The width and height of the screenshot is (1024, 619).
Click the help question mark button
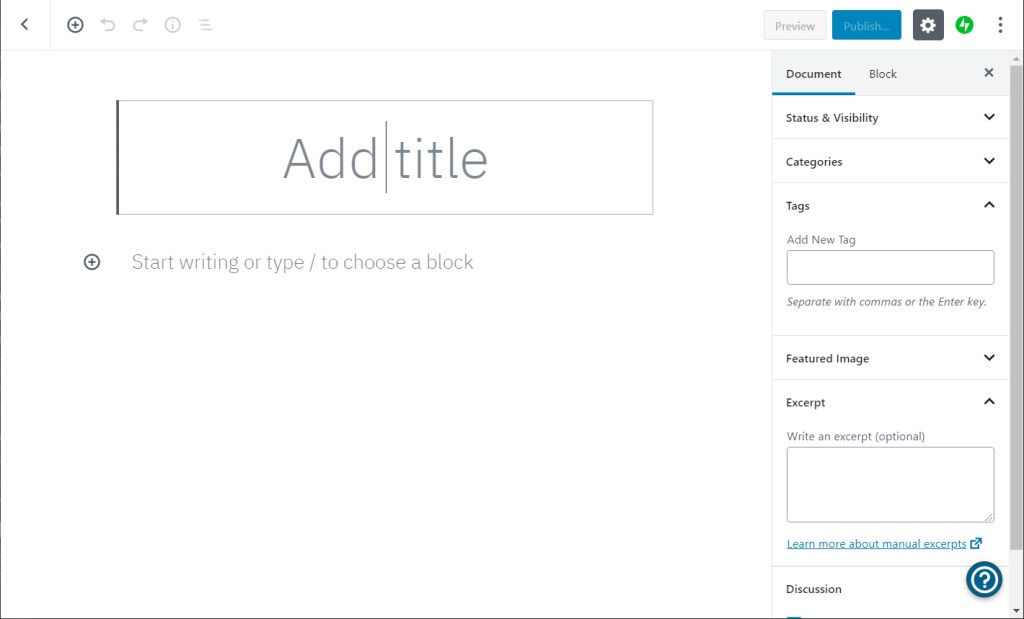pyautogui.click(x=984, y=579)
